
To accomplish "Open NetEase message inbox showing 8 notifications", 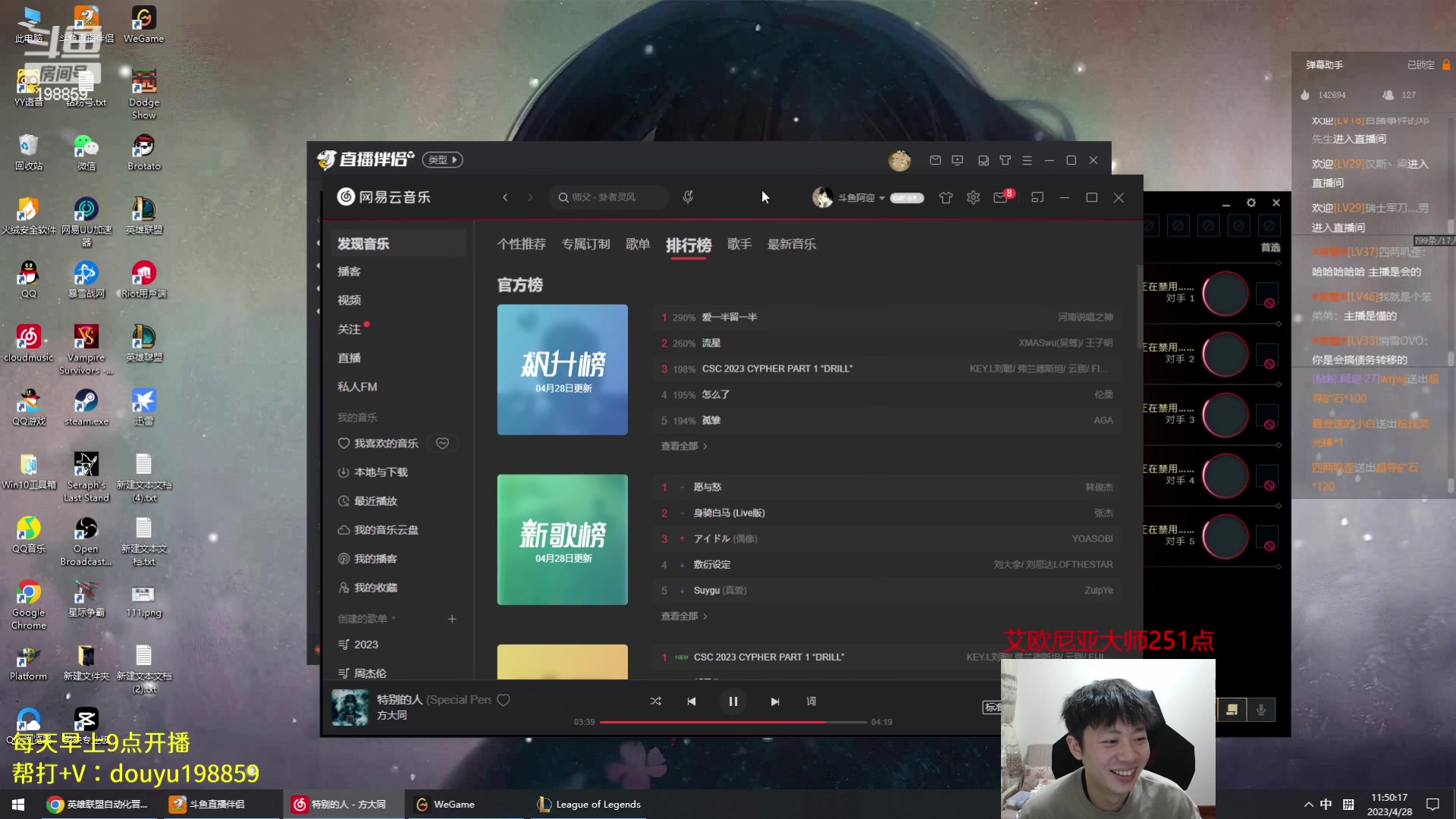I will click(1001, 197).
